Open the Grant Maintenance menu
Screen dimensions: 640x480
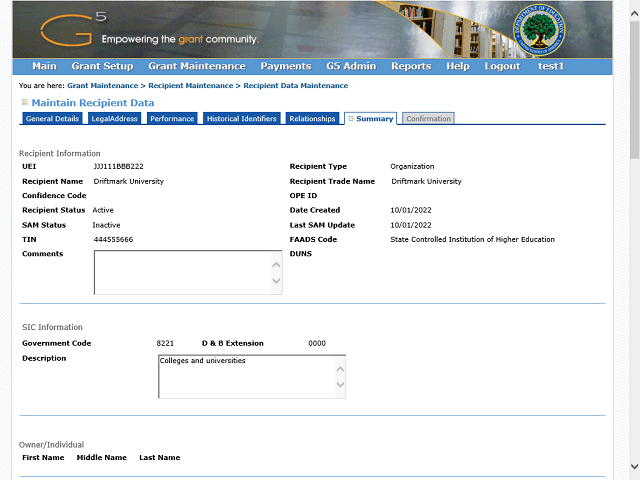[x=196, y=66]
